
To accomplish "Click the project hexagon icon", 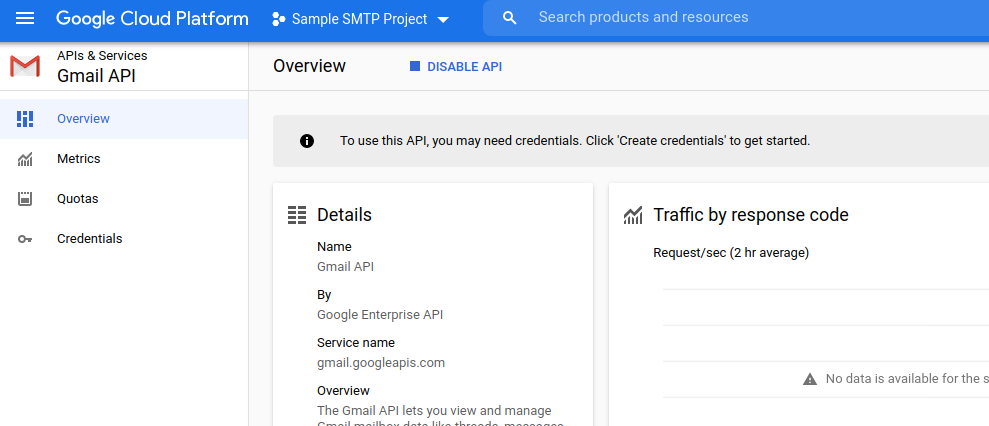I will click(x=278, y=20).
